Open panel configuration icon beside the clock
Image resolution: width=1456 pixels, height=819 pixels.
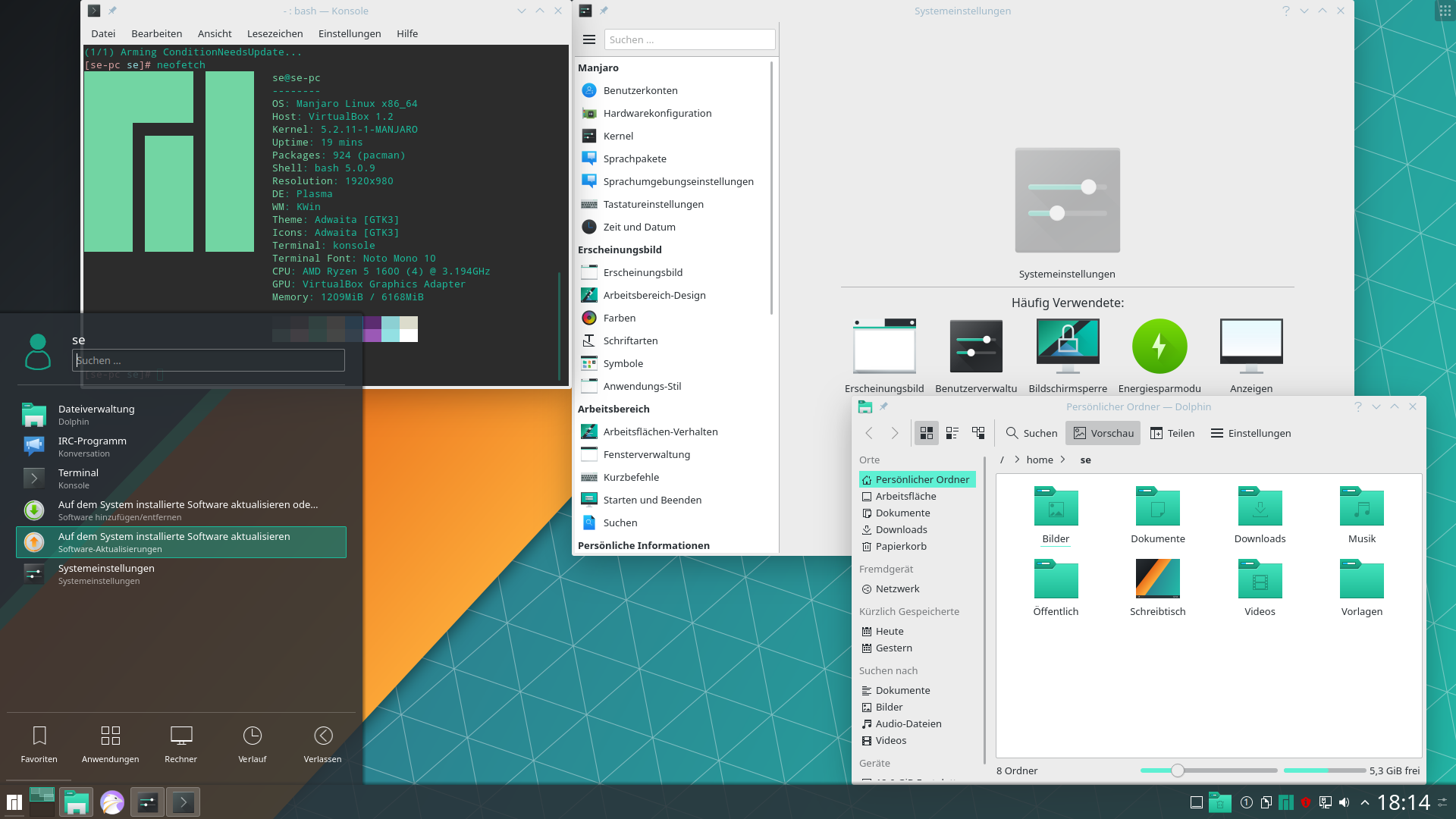(x=1442, y=802)
